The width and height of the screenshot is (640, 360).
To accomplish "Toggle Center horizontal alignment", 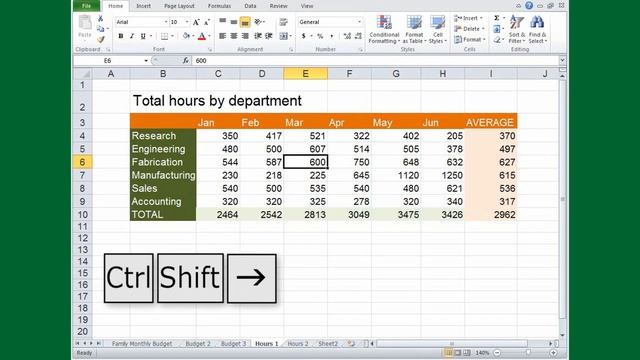I will click(233, 36).
